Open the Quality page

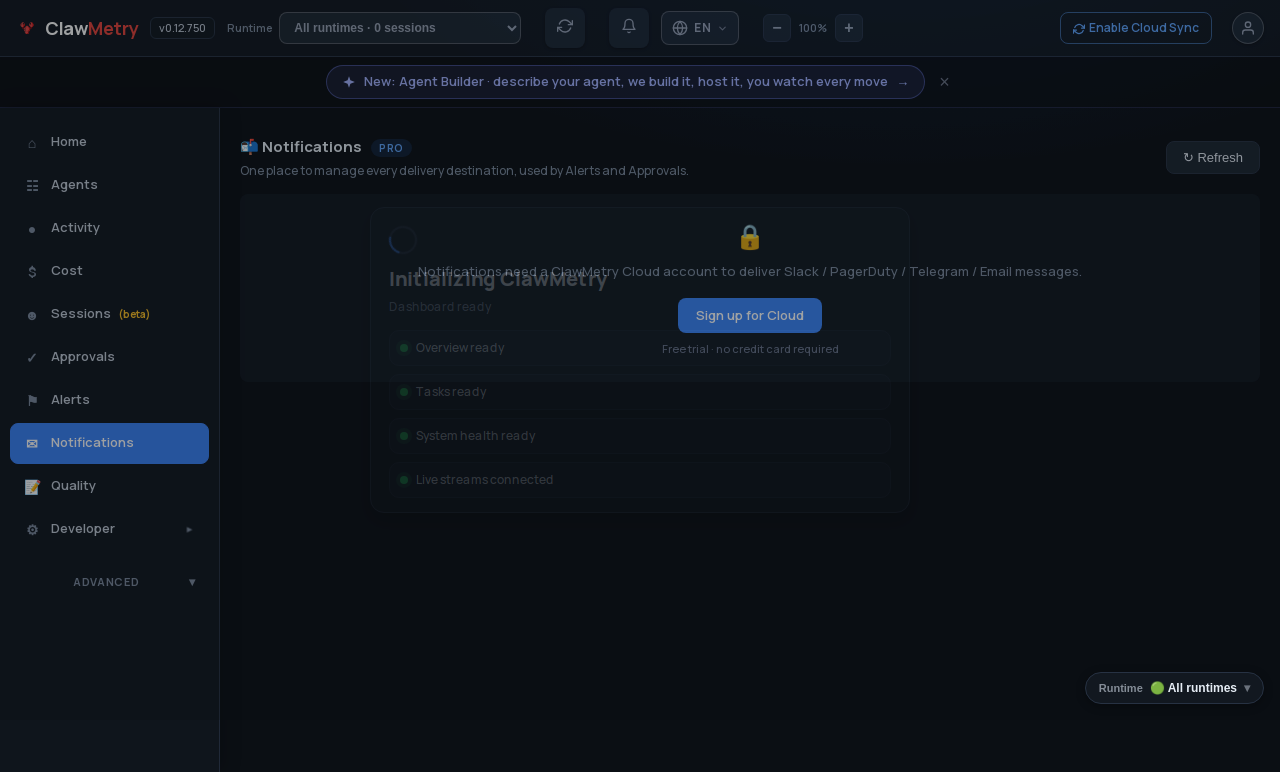point(110,486)
